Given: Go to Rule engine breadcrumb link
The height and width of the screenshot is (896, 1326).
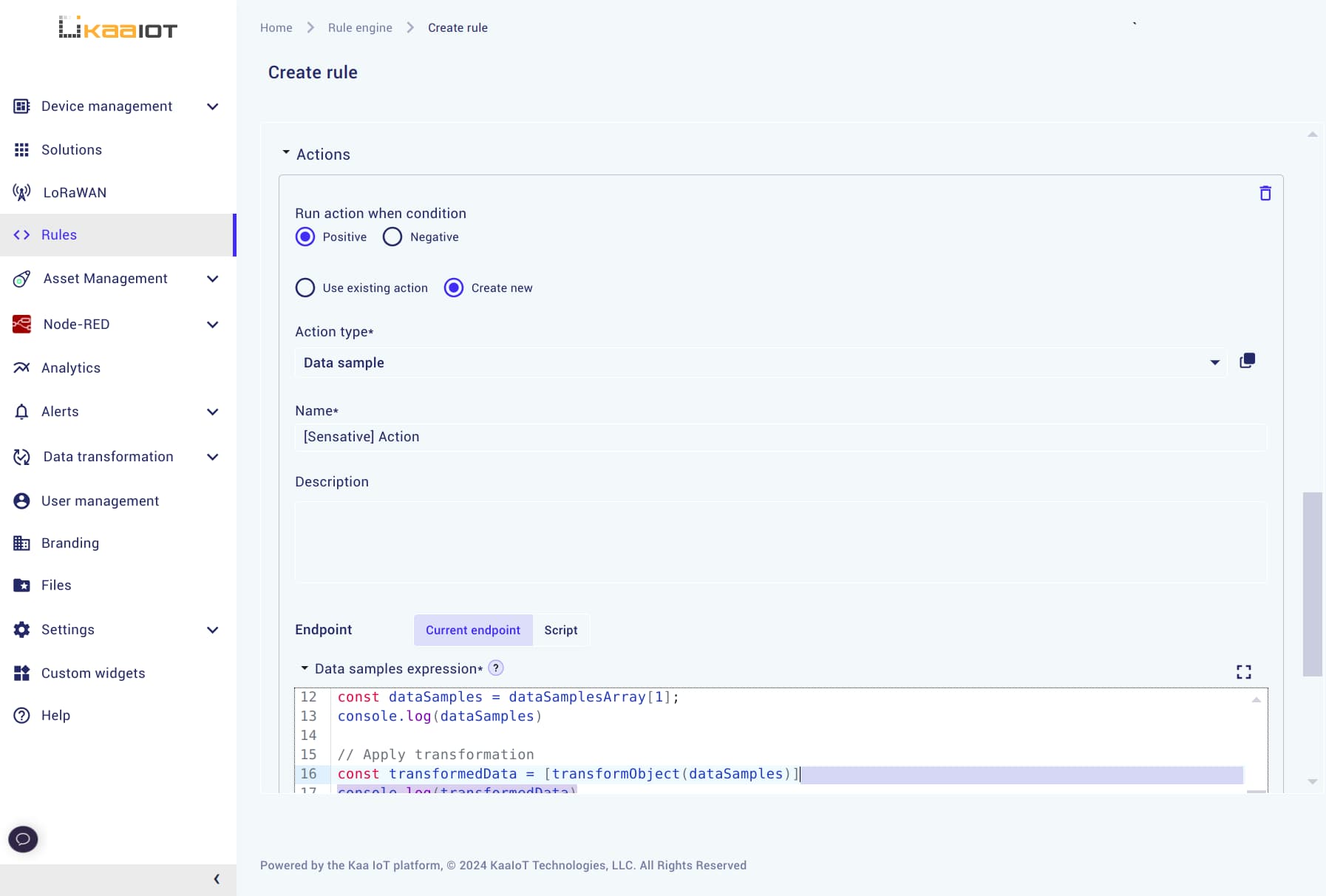Looking at the screenshot, I should pyautogui.click(x=360, y=28).
